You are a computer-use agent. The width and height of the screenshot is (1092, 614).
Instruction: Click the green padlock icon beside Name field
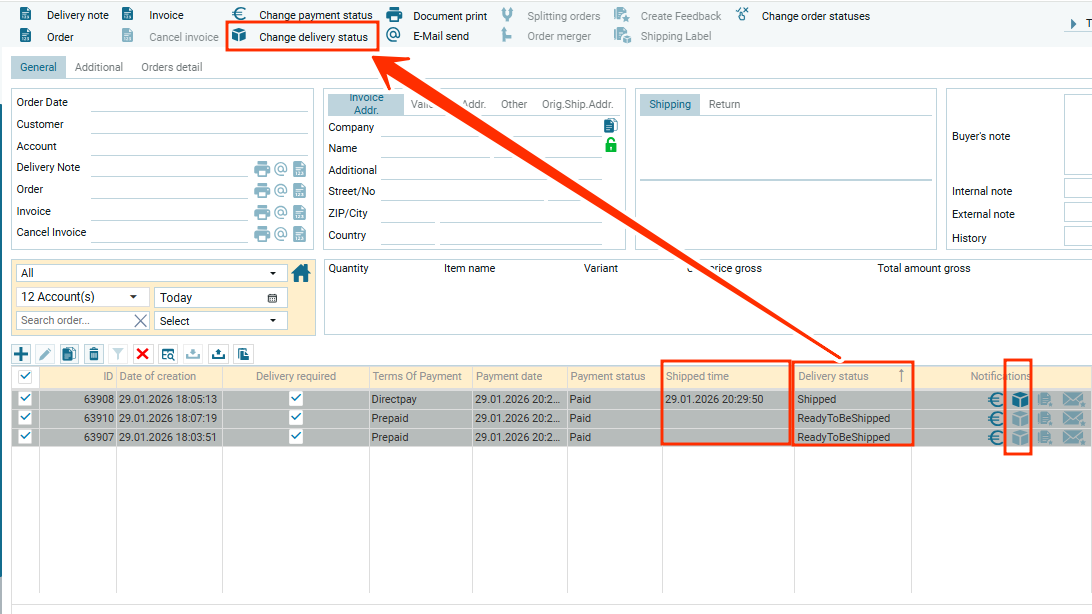611,146
